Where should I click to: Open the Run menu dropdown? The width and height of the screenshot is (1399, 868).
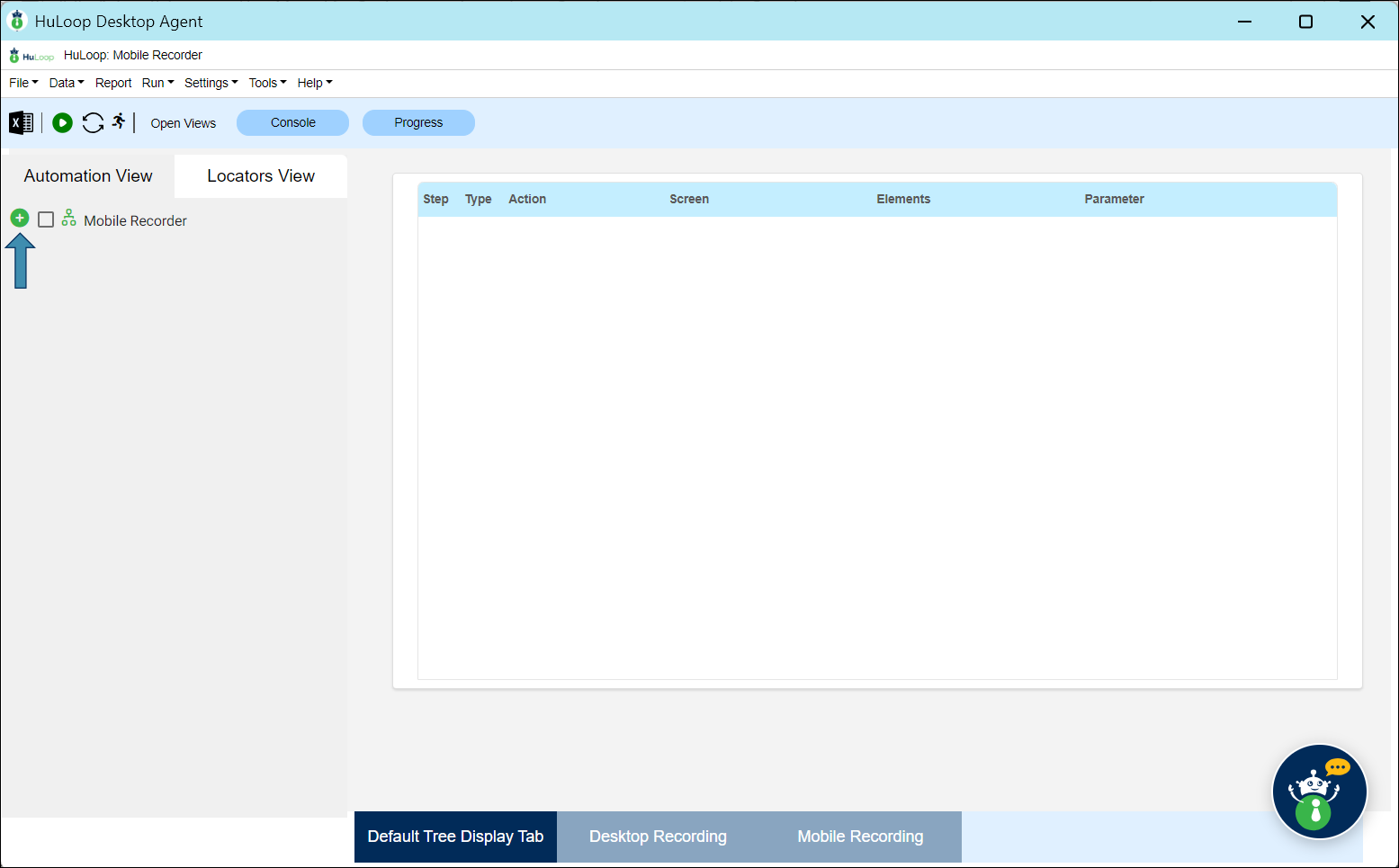158,83
